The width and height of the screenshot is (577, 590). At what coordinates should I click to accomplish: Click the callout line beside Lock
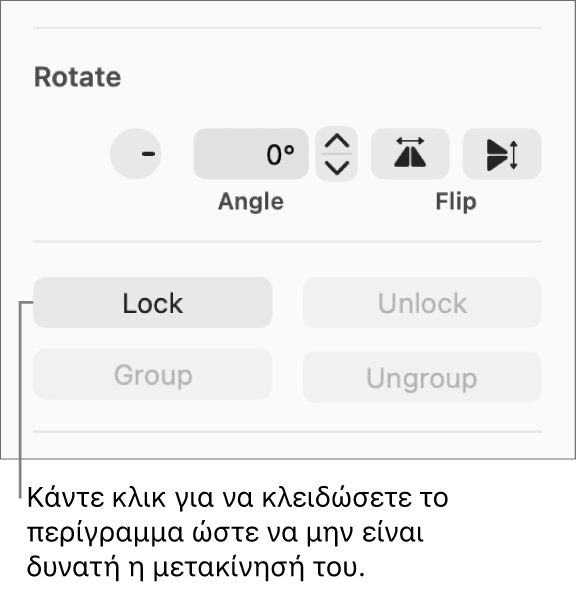coord(21,399)
